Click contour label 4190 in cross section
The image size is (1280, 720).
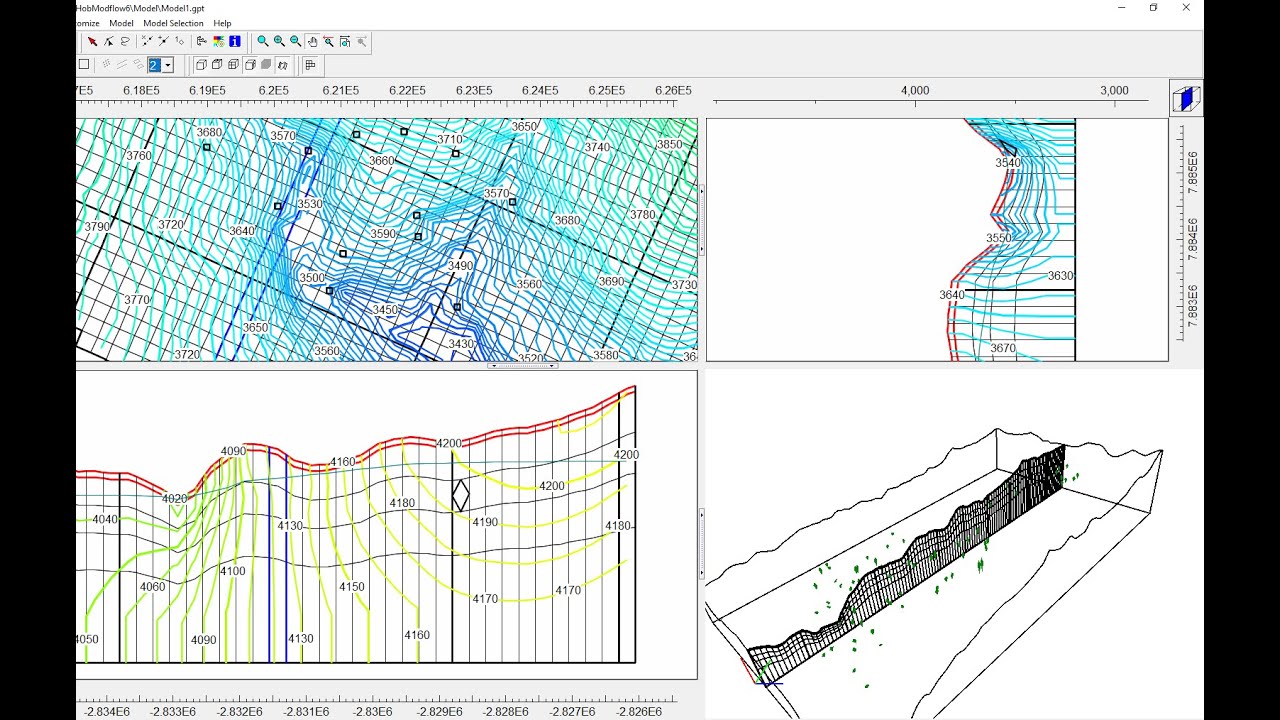[x=485, y=522]
